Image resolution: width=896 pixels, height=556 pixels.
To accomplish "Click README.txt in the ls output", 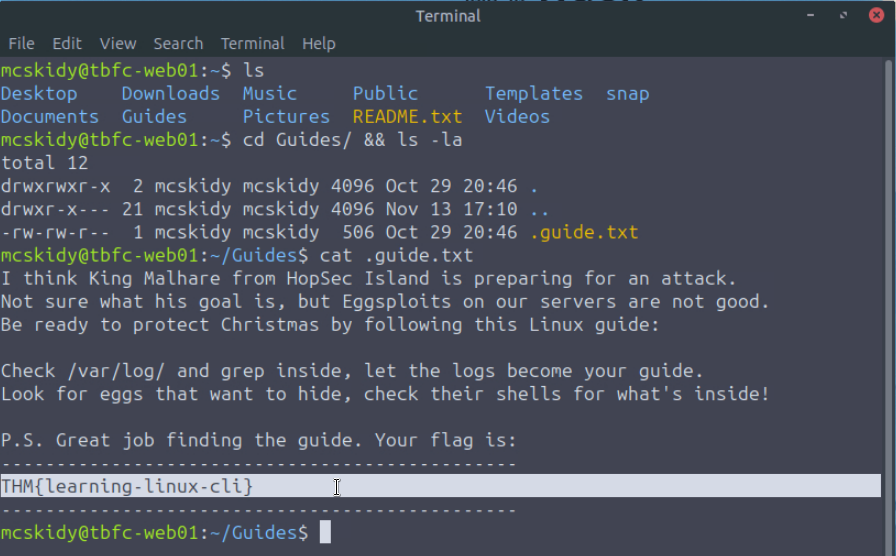I will (407, 117).
